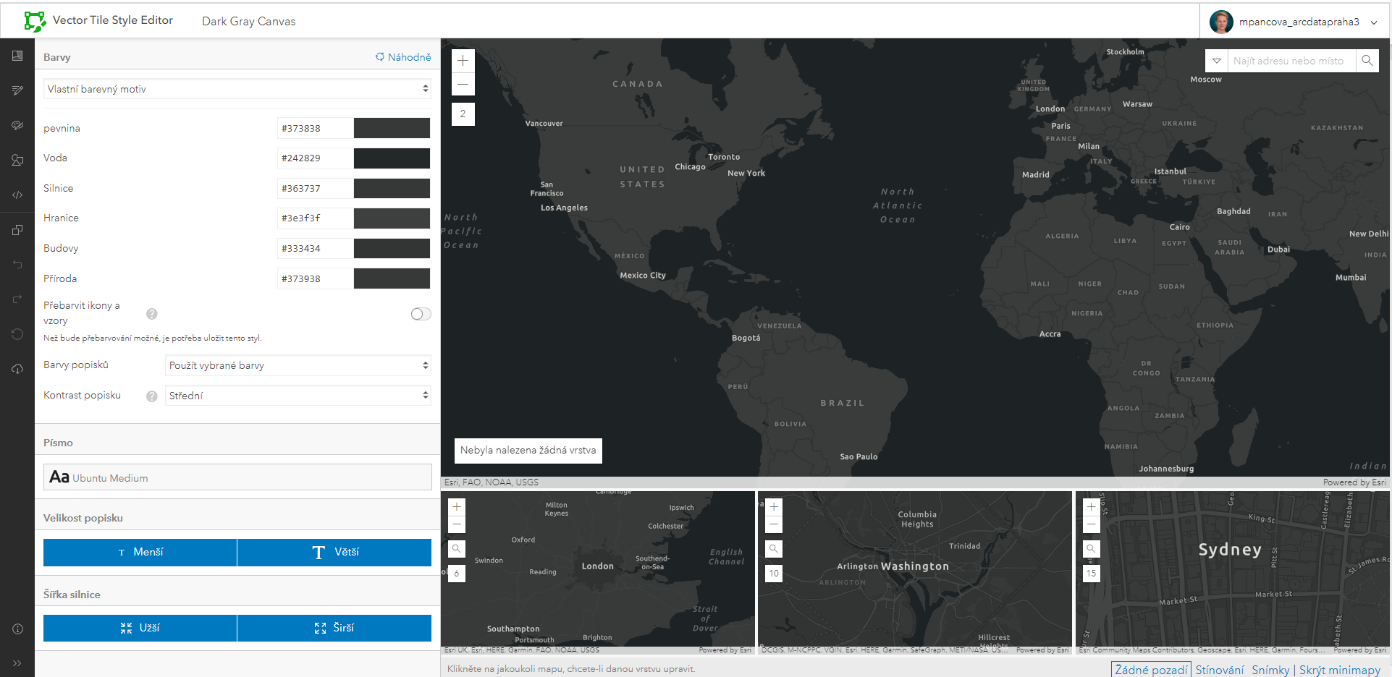Select the Žádné pozadí background option
This screenshot has width=1392, height=677.
click(1151, 670)
